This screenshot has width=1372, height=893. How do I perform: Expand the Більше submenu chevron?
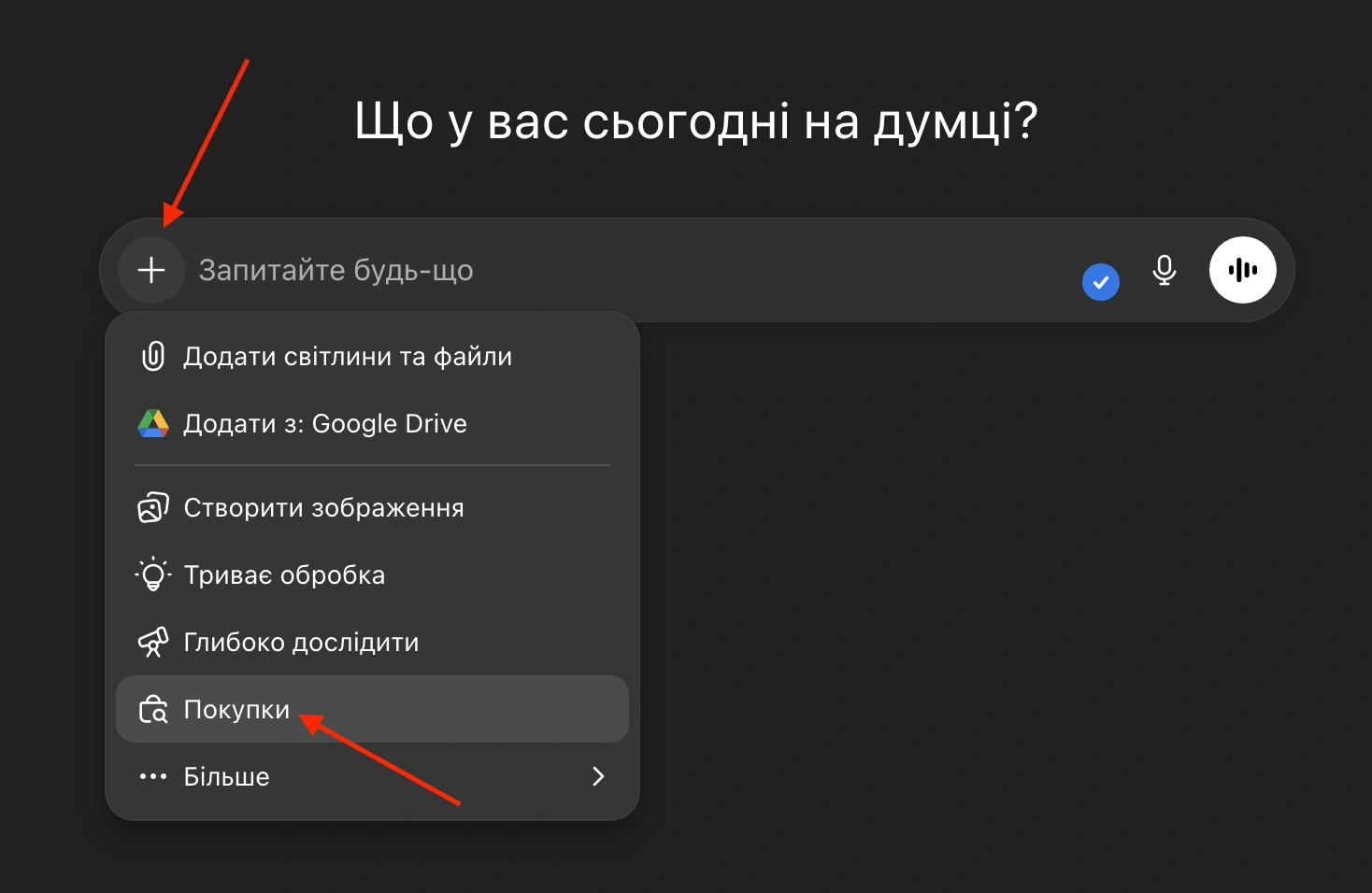click(598, 776)
